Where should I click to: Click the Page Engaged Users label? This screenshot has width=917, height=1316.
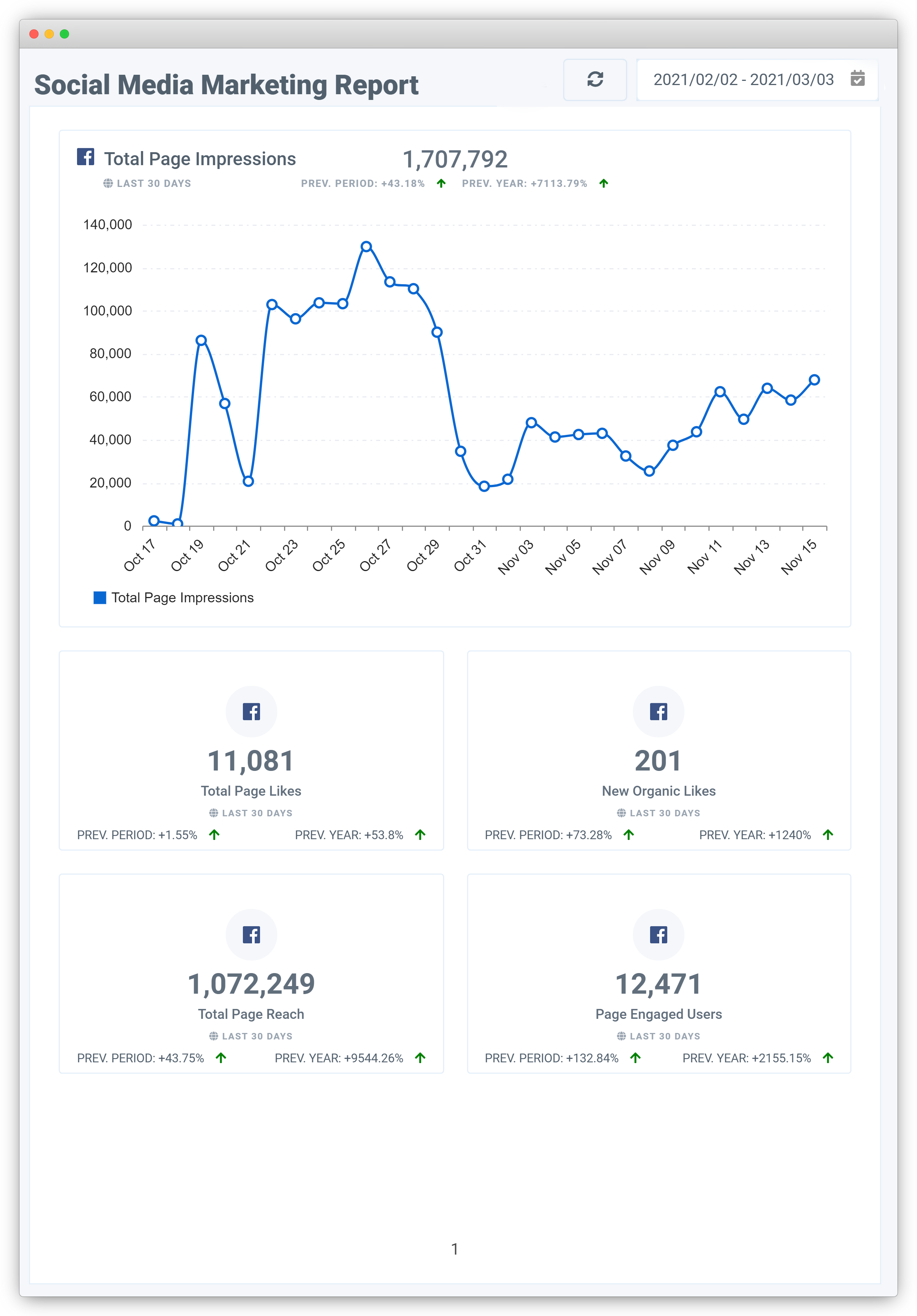[x=659, y=1014]
